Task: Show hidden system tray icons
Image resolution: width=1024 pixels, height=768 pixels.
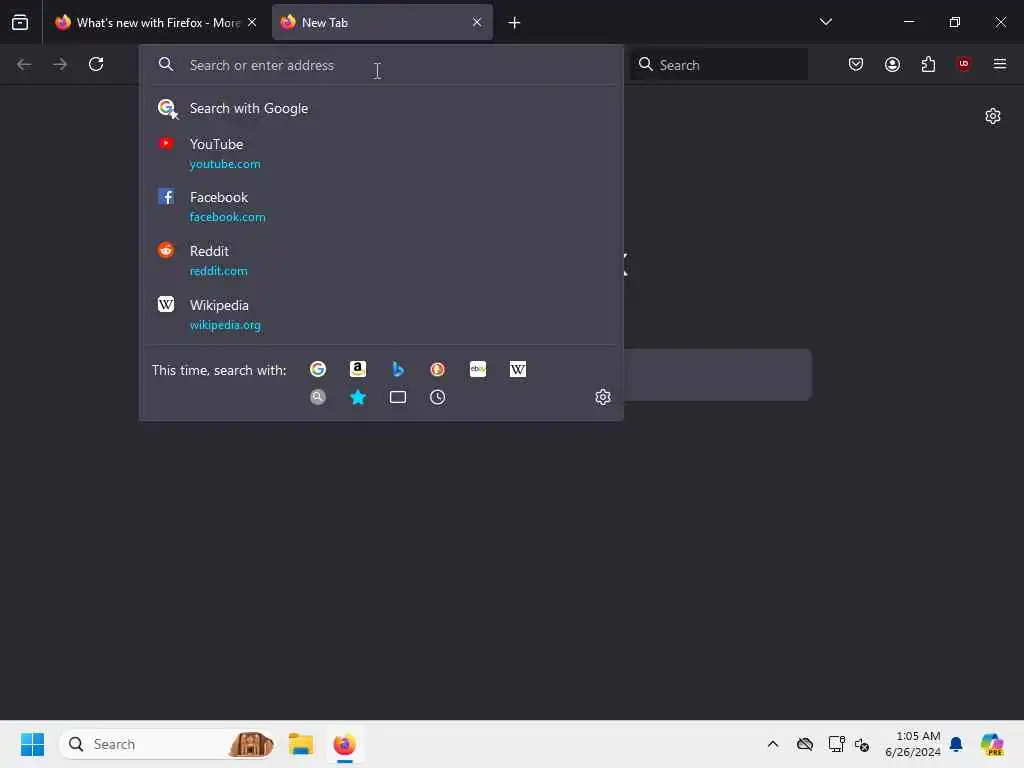Action: pos(773,744)
